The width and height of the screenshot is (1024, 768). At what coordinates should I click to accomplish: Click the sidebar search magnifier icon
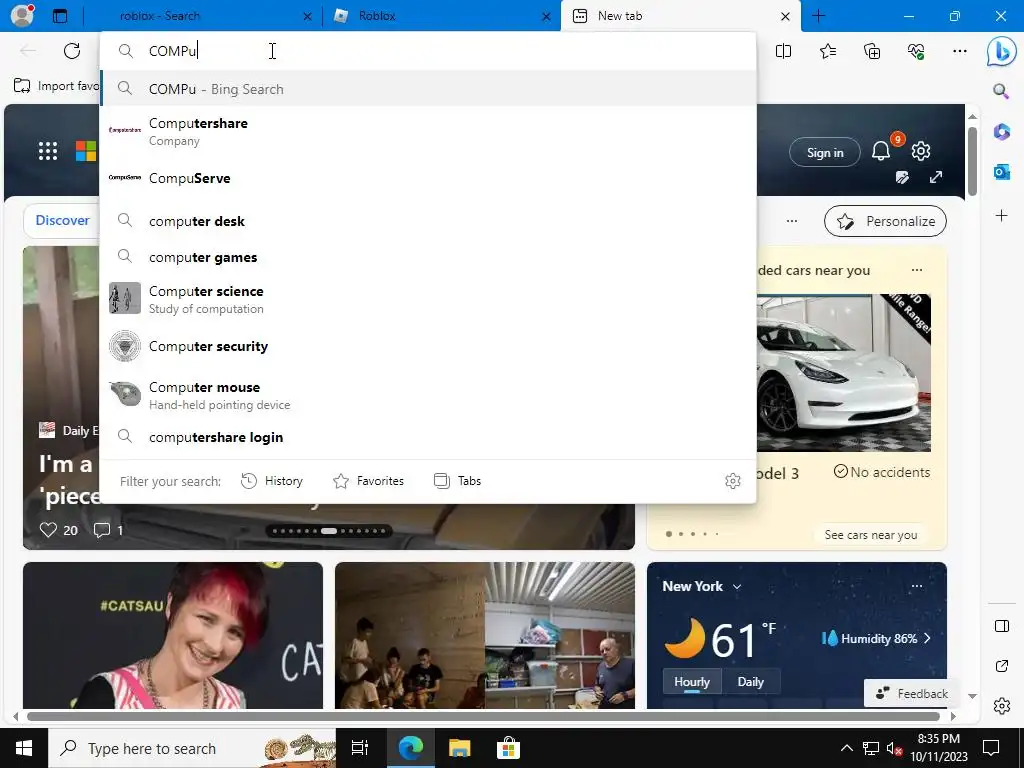point(1001,91)
